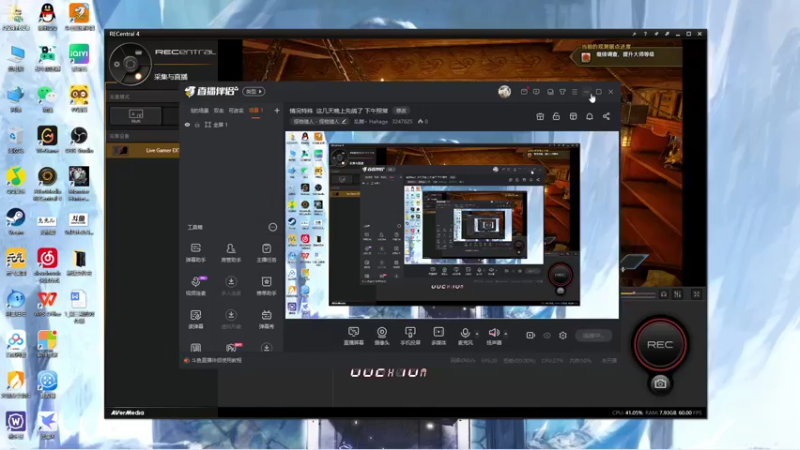Collapse the toolbox panel circle button
This screenshot has height=450, width=800.
[273, 227]
